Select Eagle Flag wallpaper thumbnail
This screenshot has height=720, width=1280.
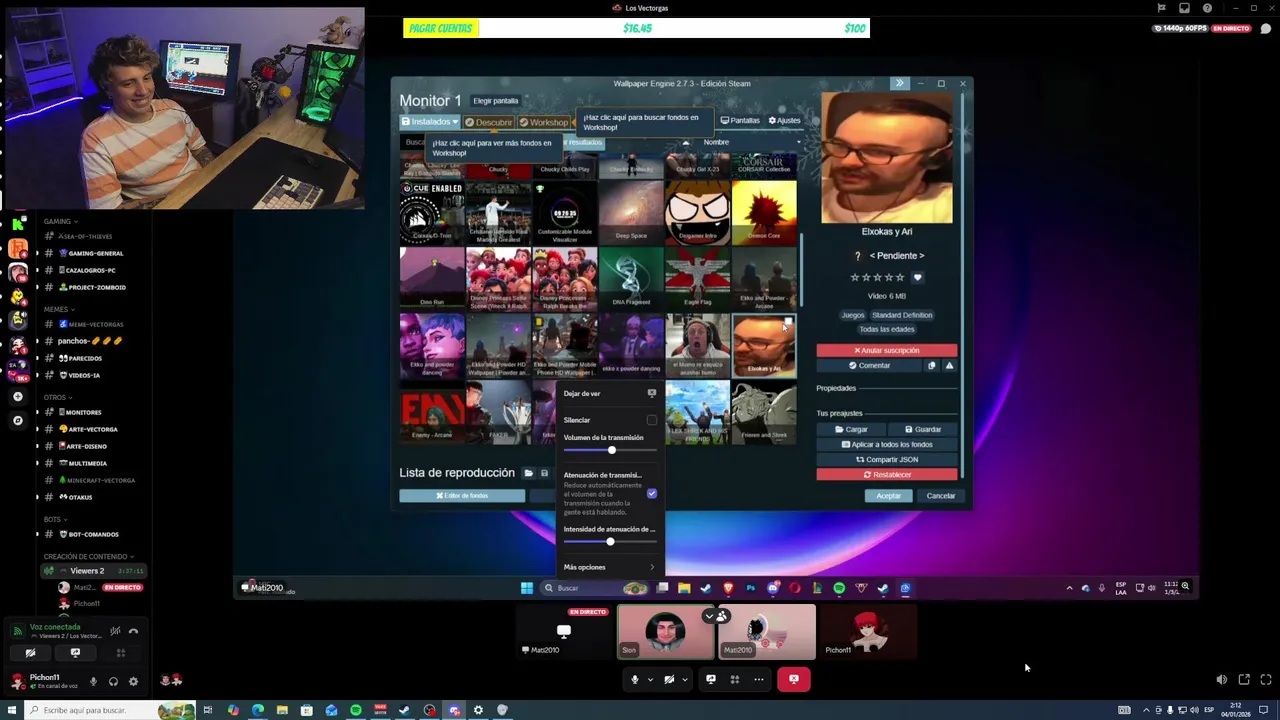click(697, 277)
